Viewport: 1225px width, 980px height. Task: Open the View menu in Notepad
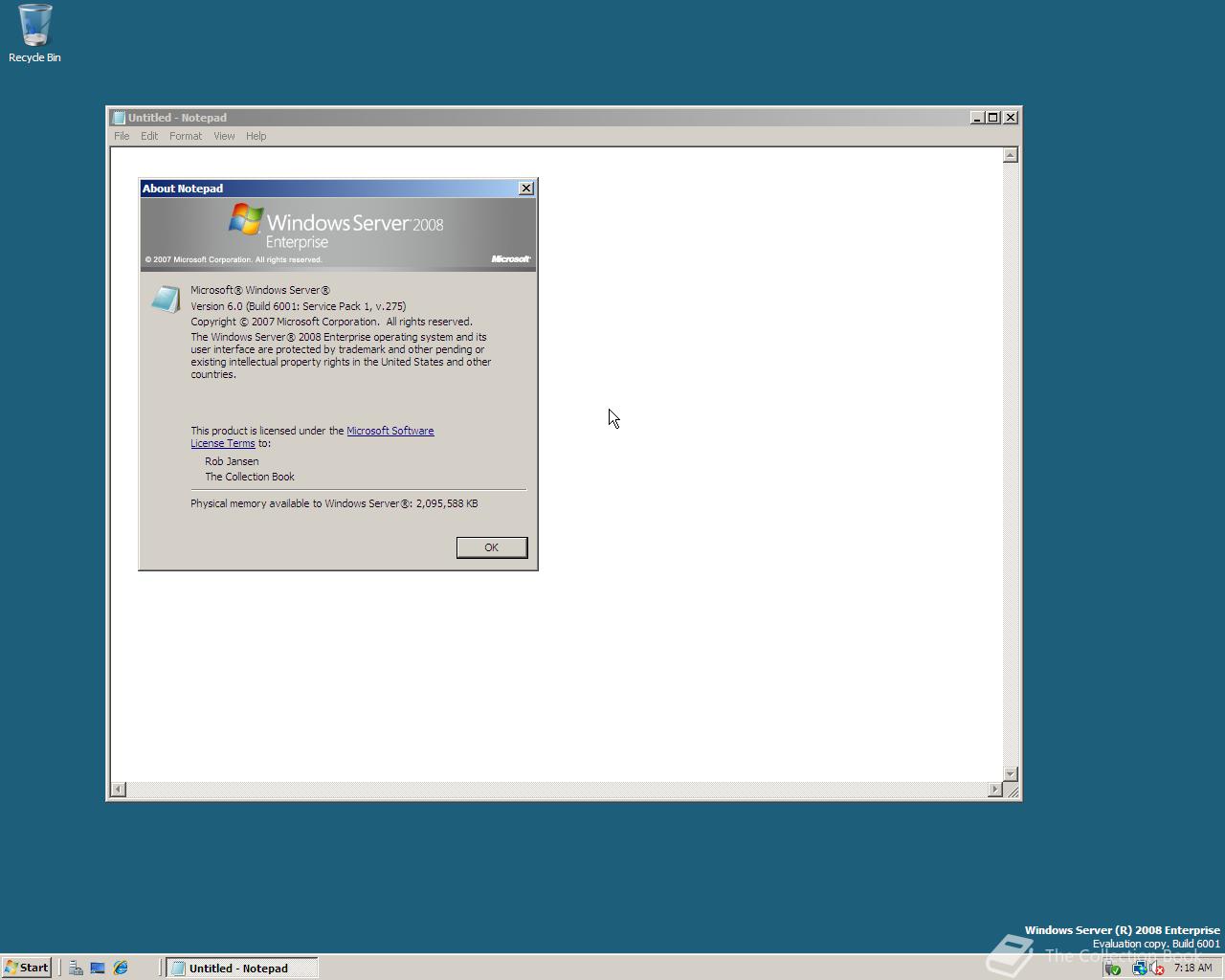click(x=224, y=136)
